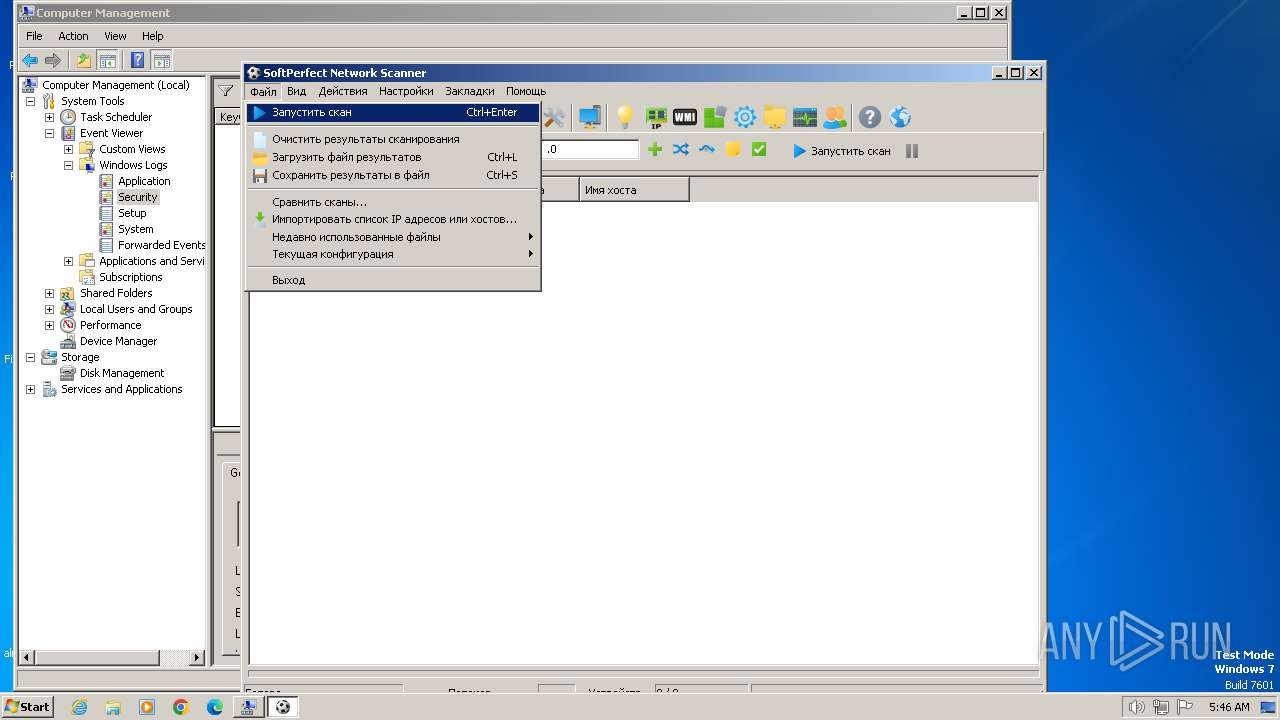The width and height of the screenshot is (1280, 720).
Task: Click the green squares icon in toolbar
Action: click(x=715, y=117)
